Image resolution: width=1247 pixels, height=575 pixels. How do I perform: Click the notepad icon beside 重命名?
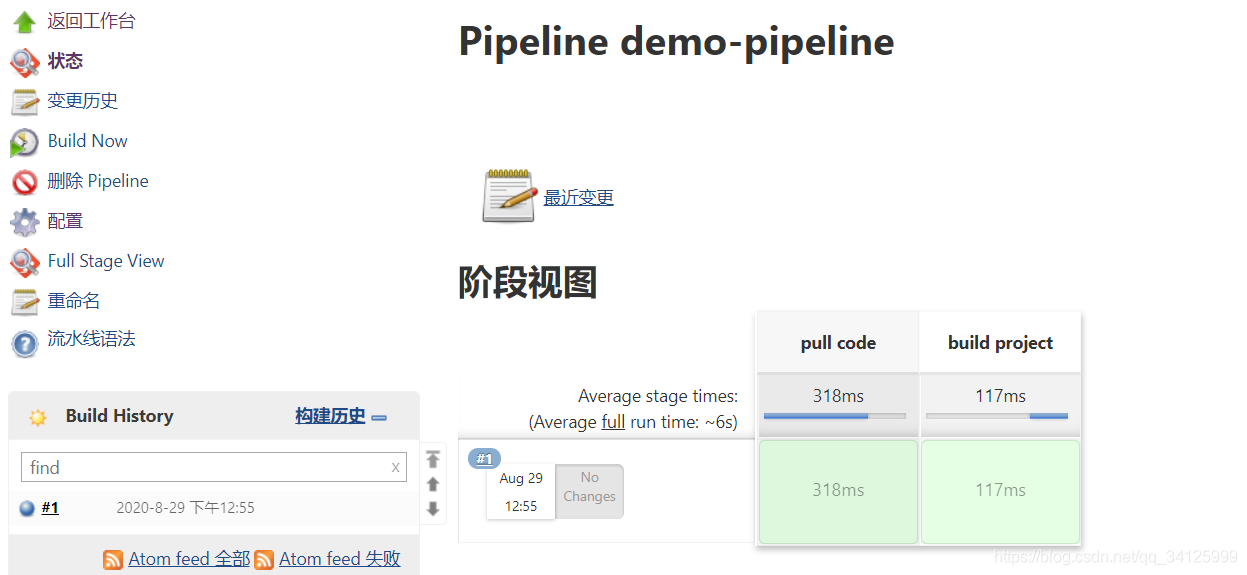(24, 302)
